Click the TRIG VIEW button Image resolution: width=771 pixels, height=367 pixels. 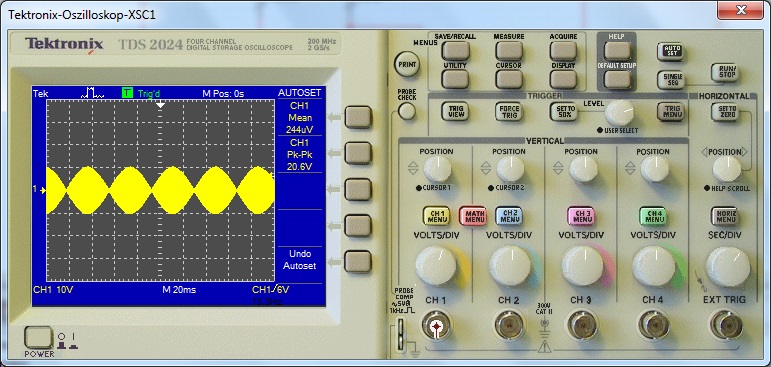click(x=455, y=112)
